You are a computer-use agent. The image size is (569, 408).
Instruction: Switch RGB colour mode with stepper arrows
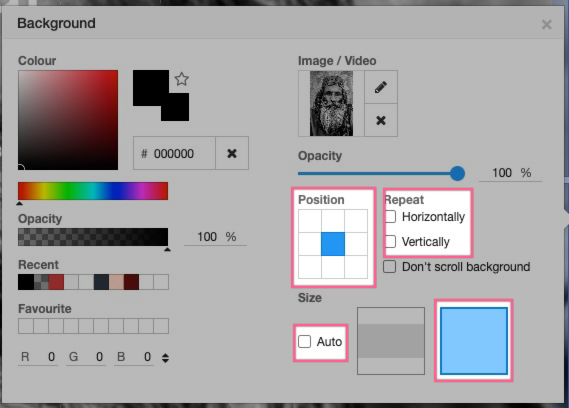tap(165, 358)
